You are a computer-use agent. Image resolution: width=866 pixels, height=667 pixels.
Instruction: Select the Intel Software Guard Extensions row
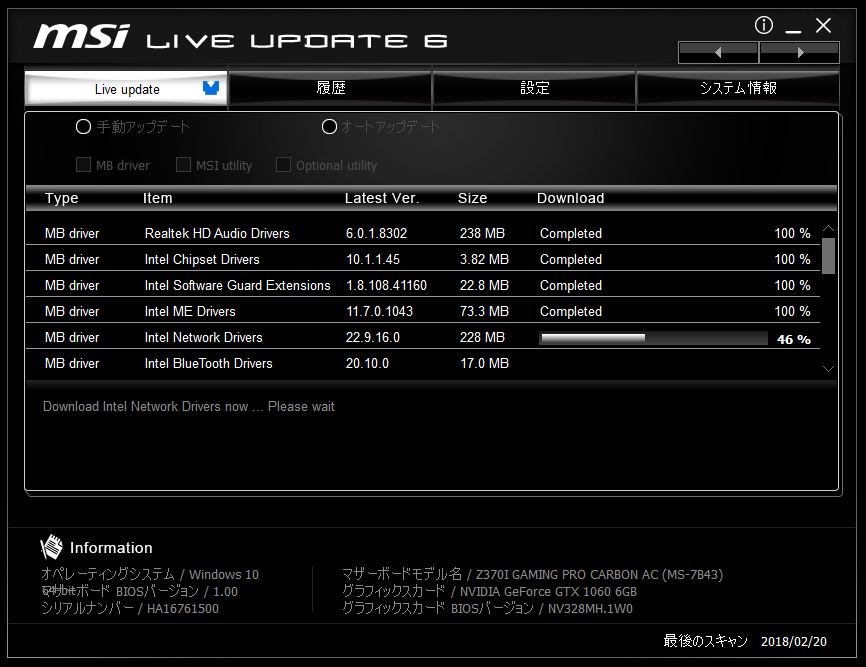pos(423,285)
